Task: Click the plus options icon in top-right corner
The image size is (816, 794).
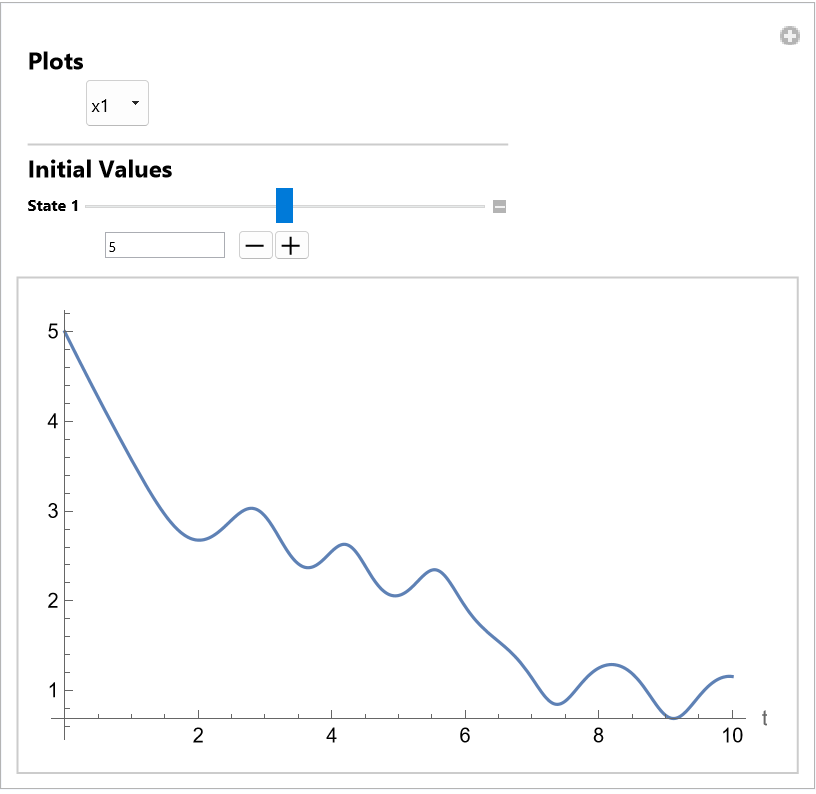Action: point(790,37)
